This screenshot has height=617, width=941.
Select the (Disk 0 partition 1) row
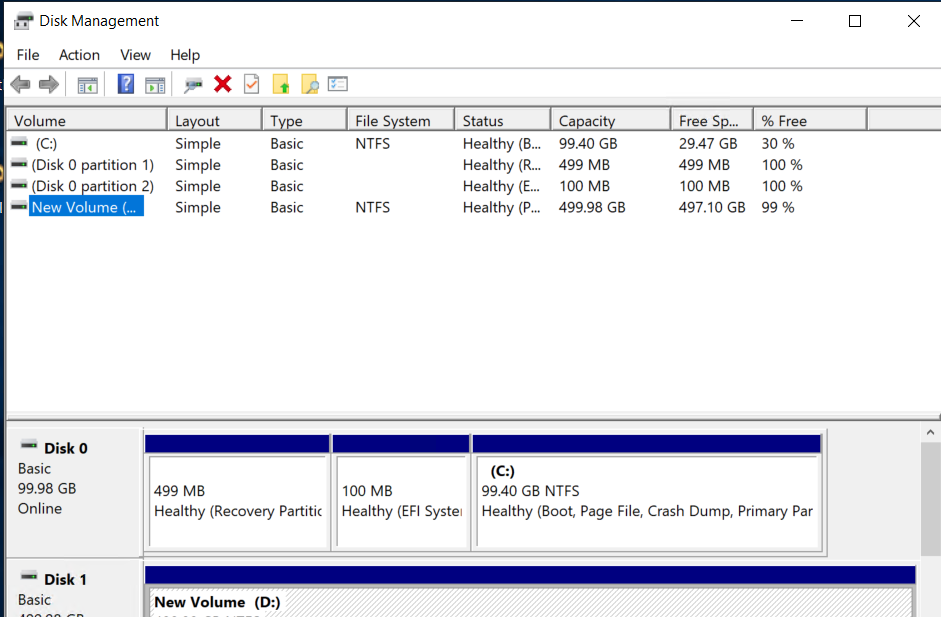[x=437, y=164]
